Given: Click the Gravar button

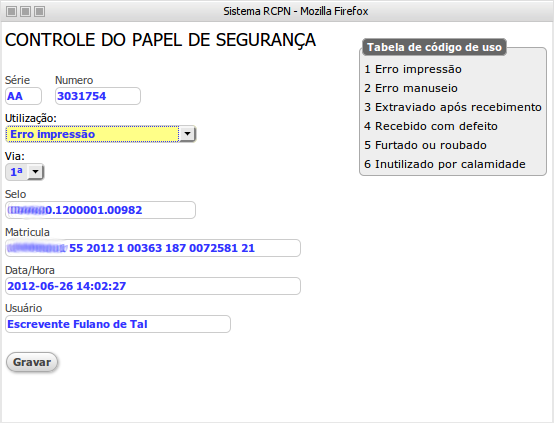Looking at the screenshot, I should pos(32,362).
